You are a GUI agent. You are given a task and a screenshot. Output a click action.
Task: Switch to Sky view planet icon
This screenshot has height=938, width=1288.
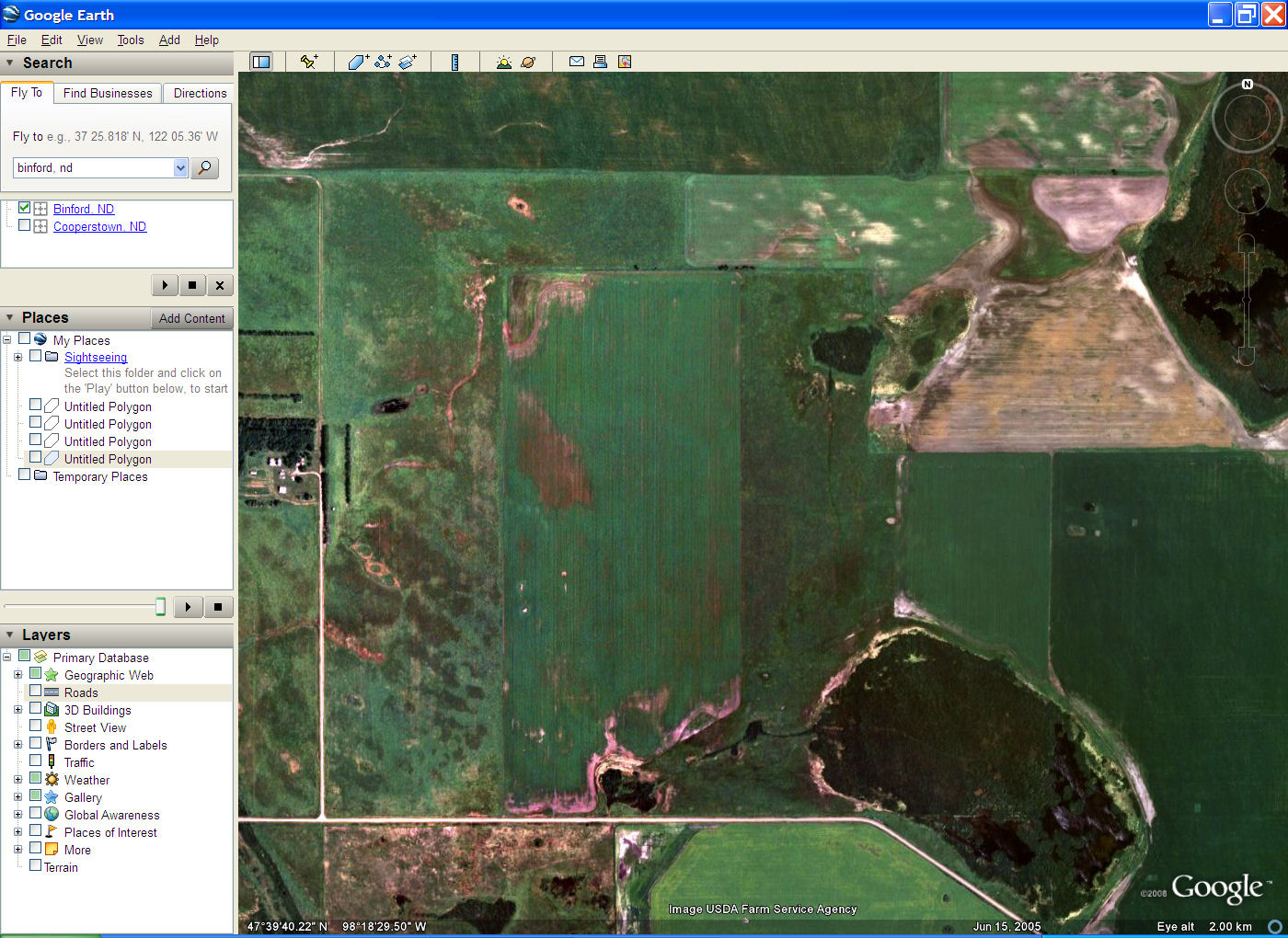528,62
